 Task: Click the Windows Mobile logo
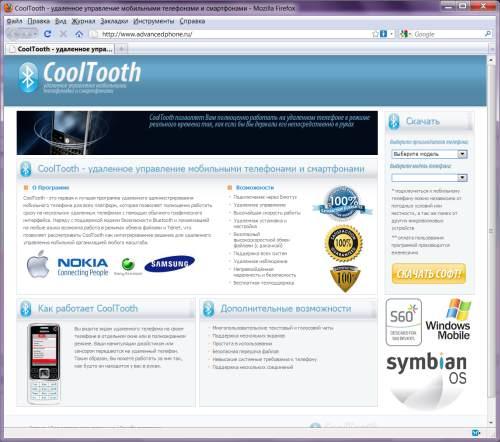click(x=448, y=319)
